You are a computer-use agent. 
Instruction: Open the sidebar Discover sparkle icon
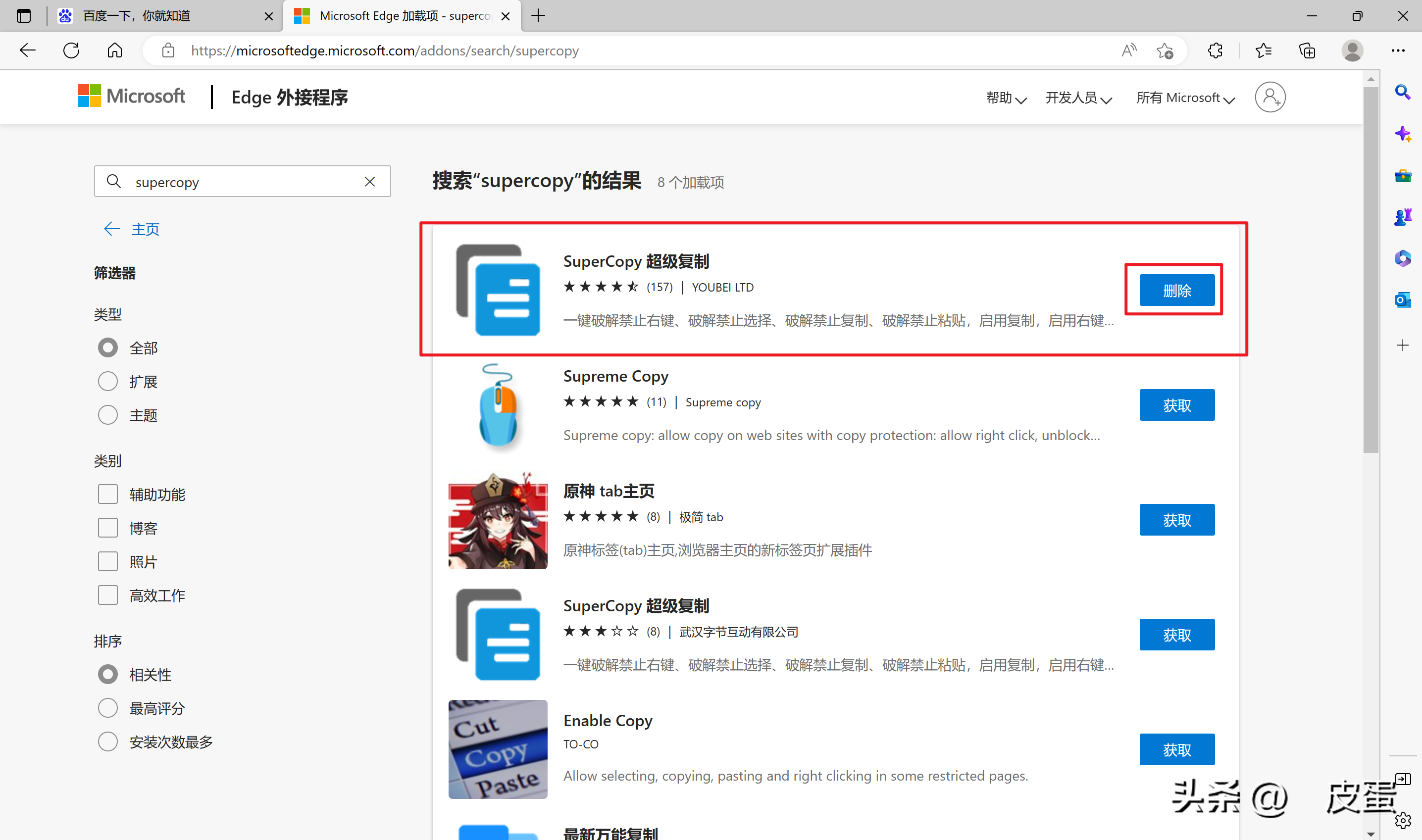[1403, 134]
